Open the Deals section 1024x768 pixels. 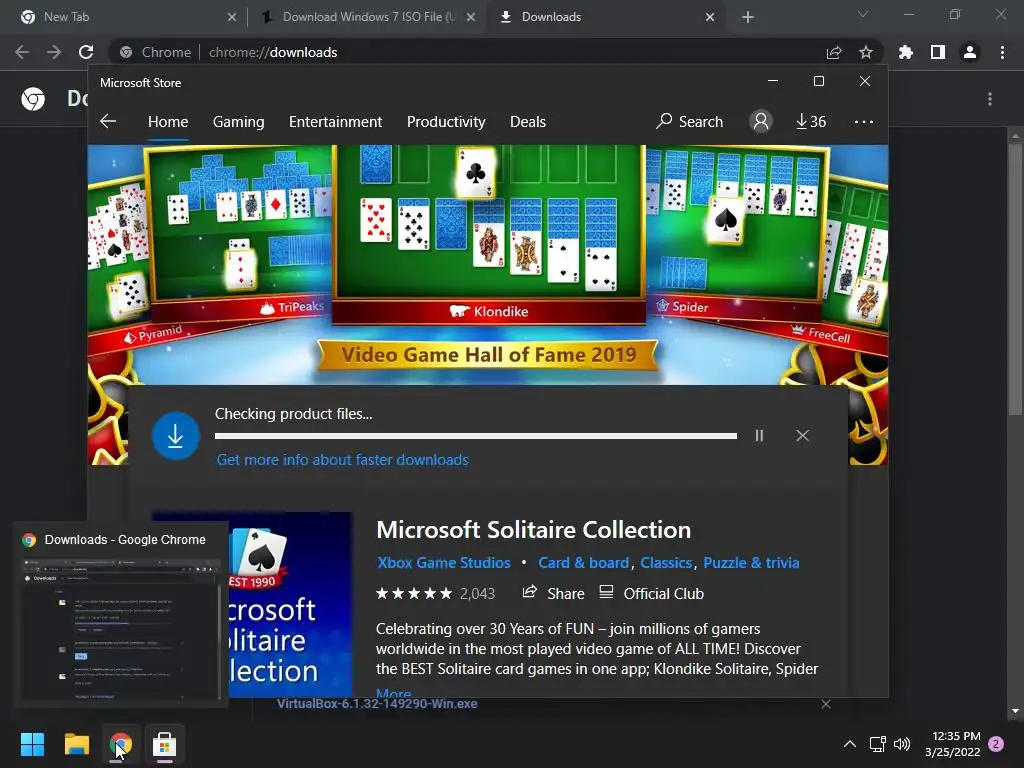(528, 121)
